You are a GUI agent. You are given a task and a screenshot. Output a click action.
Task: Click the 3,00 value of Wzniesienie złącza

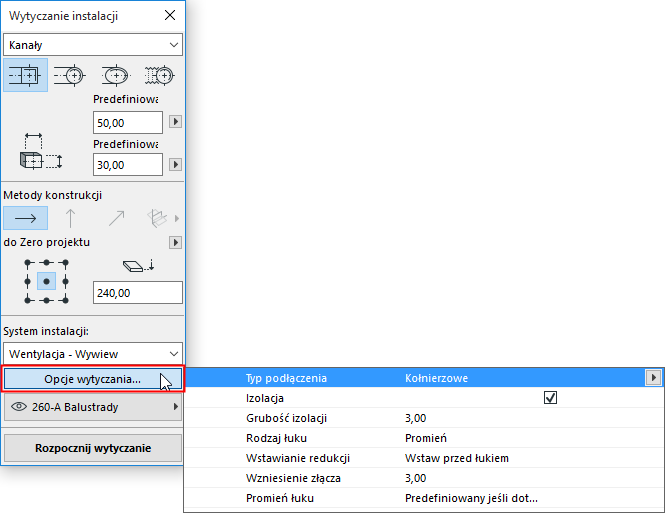click(415, 478)
